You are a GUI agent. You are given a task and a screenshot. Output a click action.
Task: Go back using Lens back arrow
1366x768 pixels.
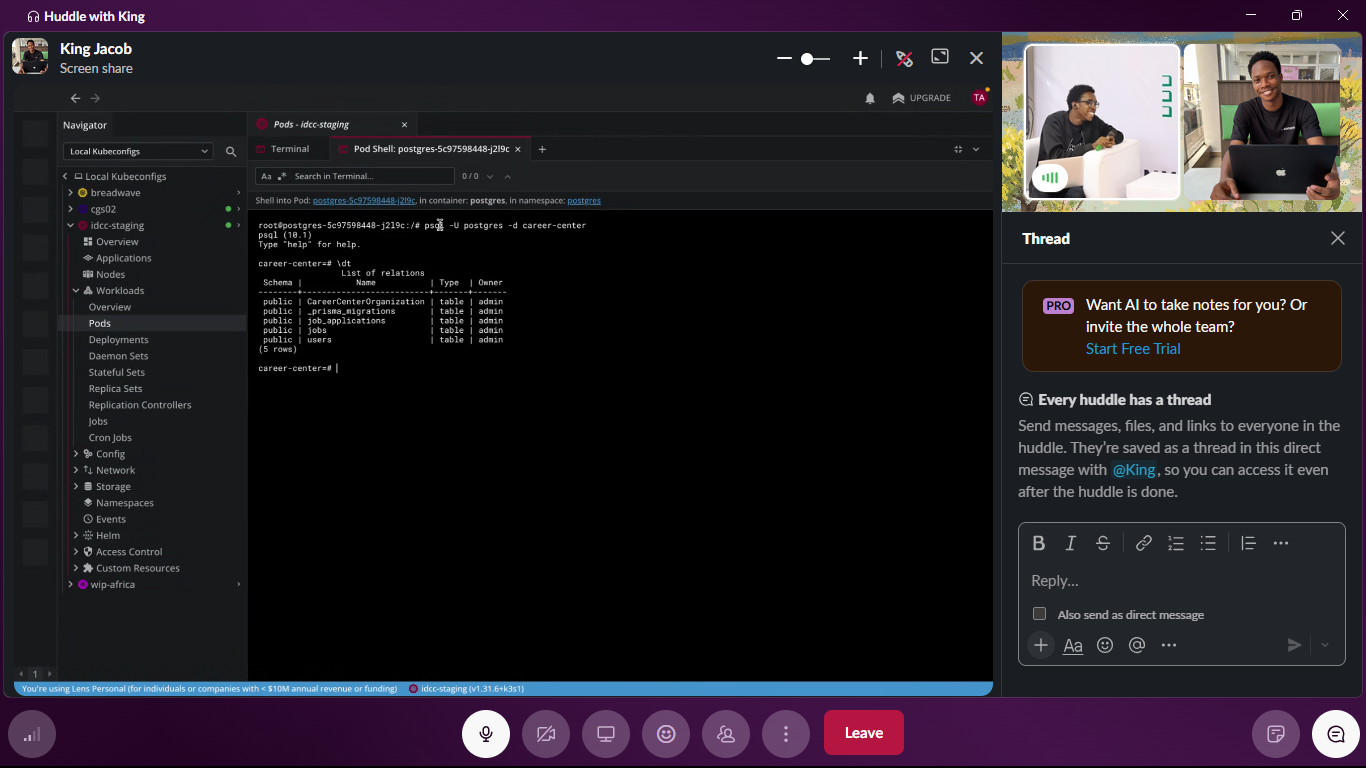75,98
